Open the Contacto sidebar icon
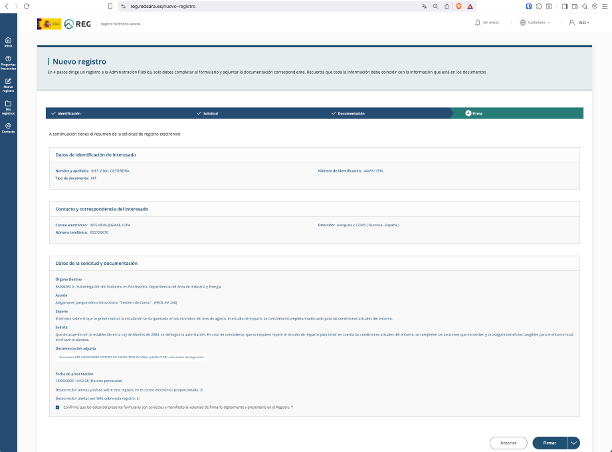The height and width of the screenshot is (452, 612). [x=8, y=126]
